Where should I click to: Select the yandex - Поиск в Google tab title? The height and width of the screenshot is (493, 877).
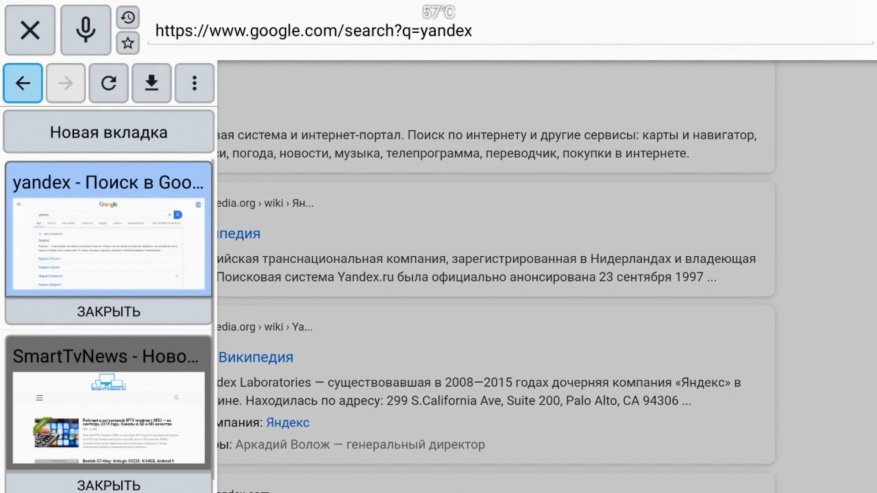tap(109, 182)
